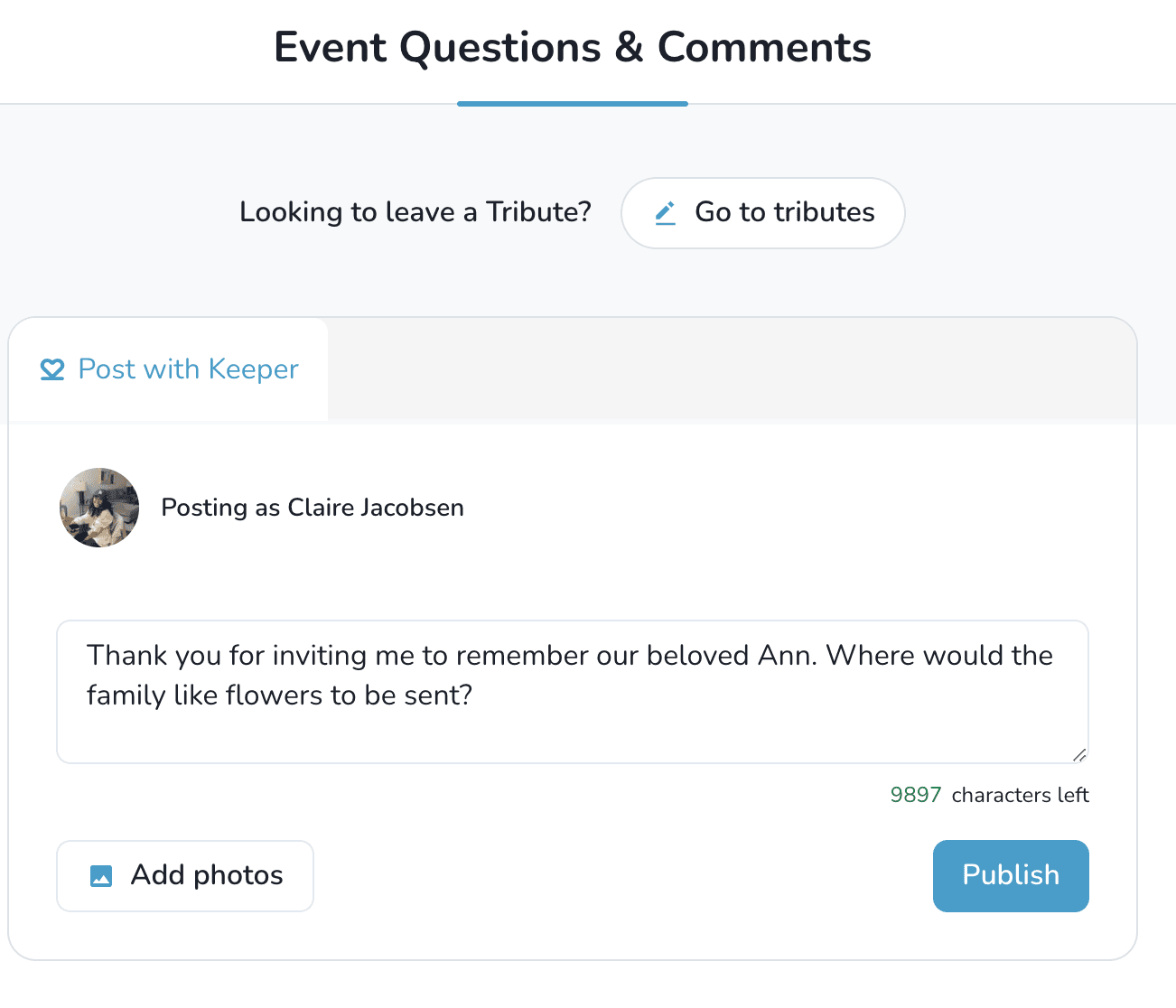
Task: Click the Looking to leave a Tribute text
Action: pos(415,212)
